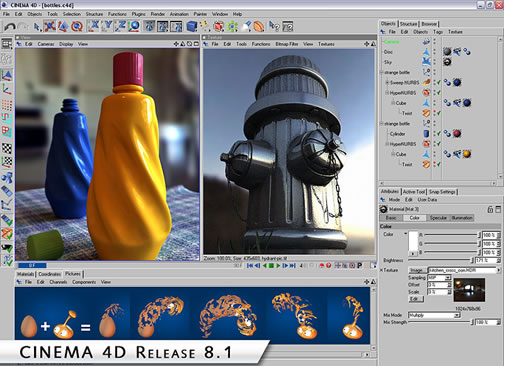The image size is (505, 367).
Task: Open the Color mode arrow next to Color label
Action: click(x=406, y=234)
